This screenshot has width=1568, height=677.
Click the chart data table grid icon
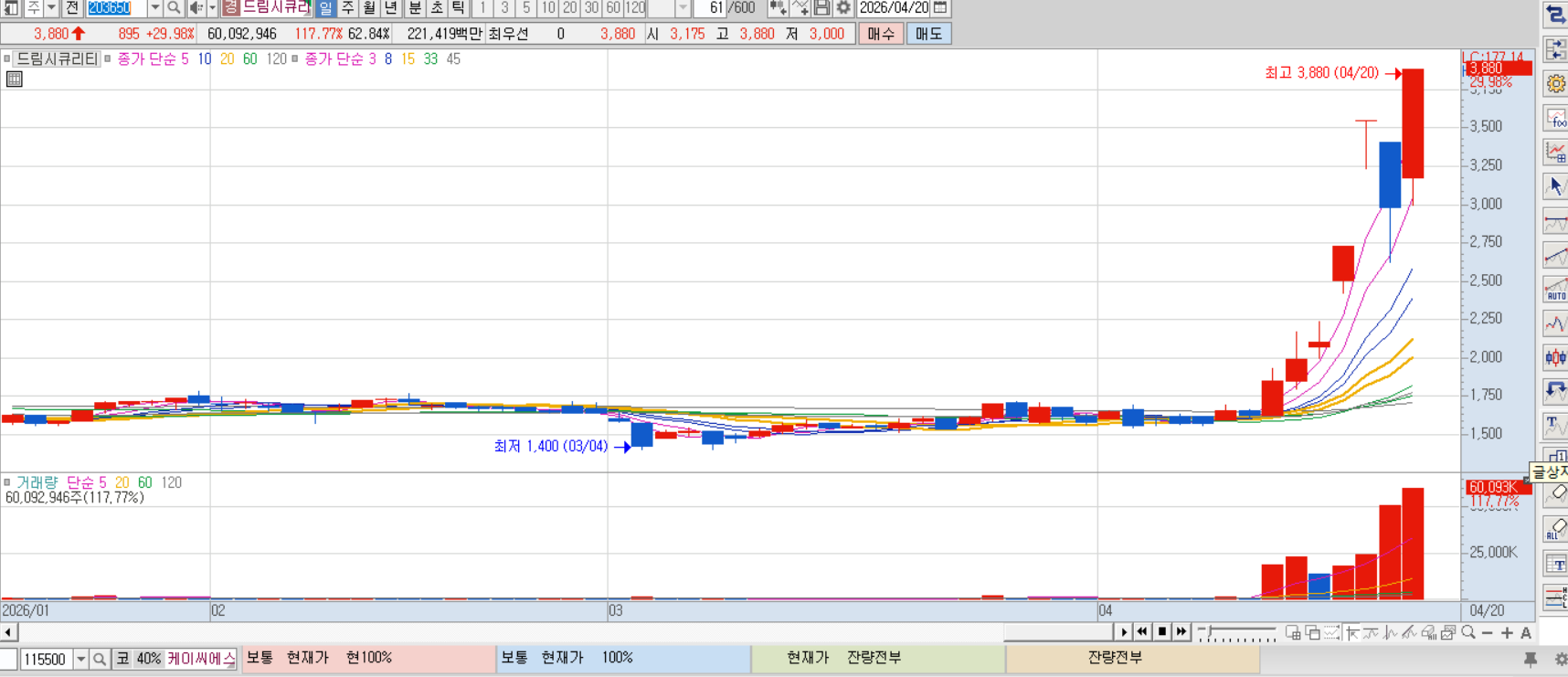(15, 79)
